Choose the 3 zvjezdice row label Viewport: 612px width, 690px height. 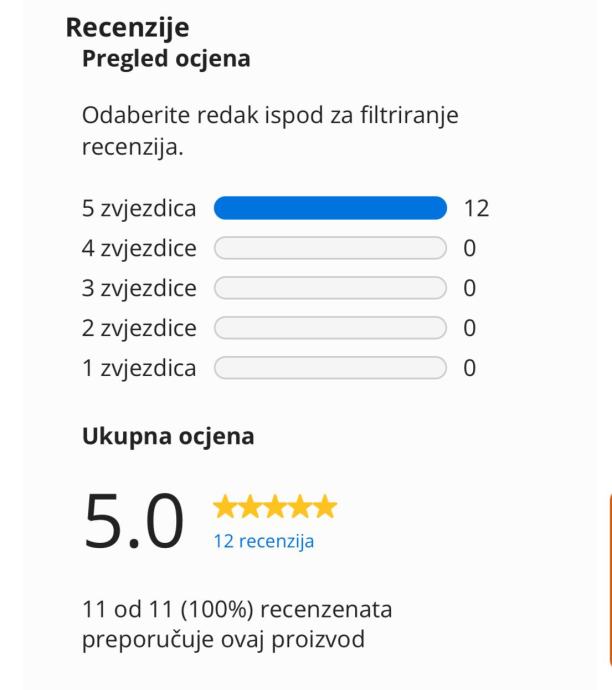pos(140,288)
